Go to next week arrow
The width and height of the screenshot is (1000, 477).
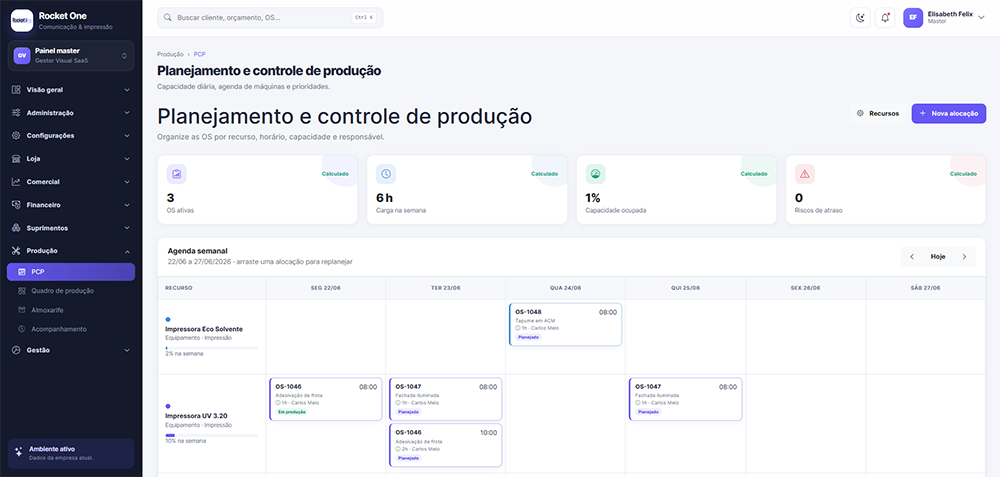(964, 256)
